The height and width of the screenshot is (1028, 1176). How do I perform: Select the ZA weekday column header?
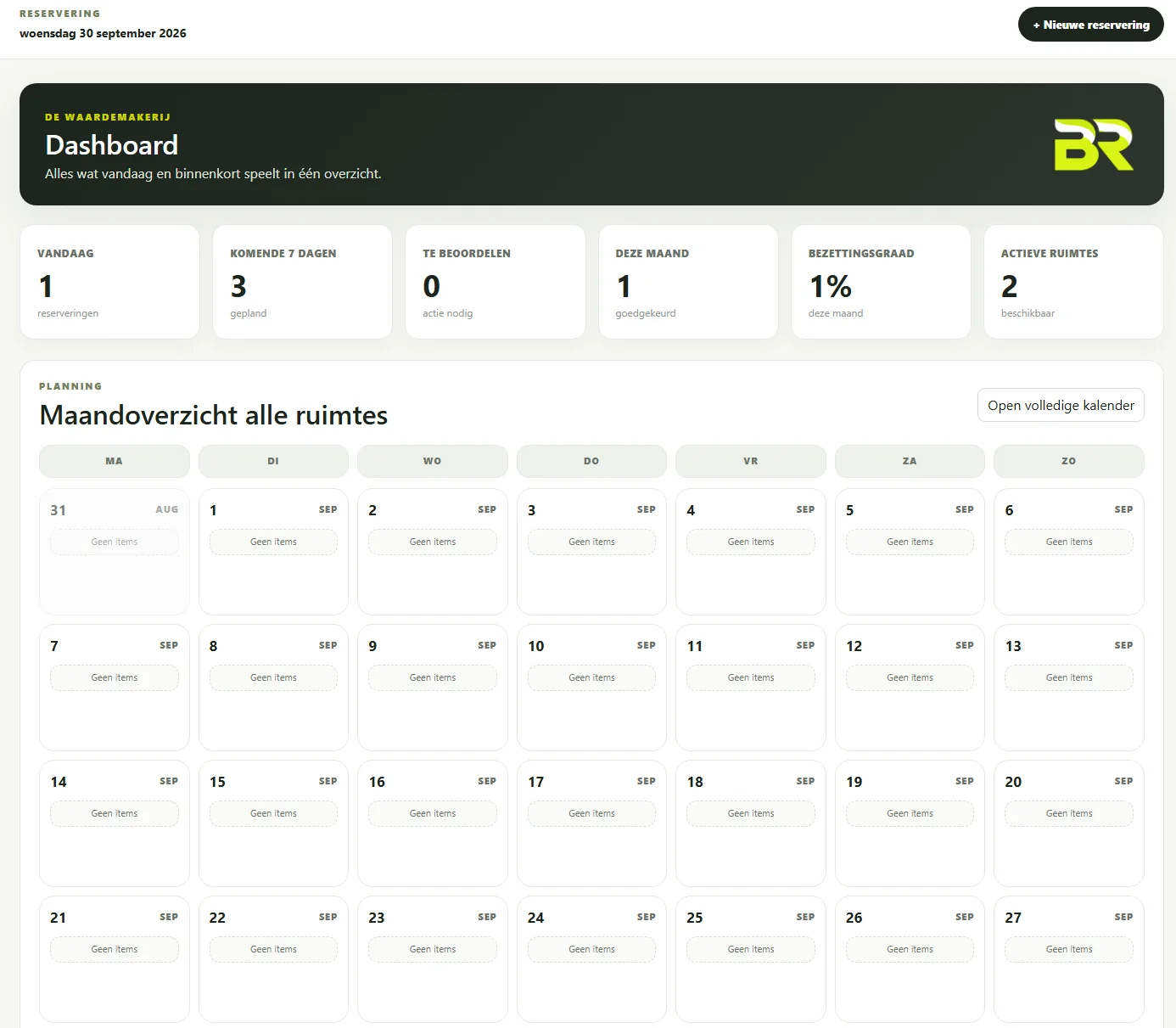(910, 461)
